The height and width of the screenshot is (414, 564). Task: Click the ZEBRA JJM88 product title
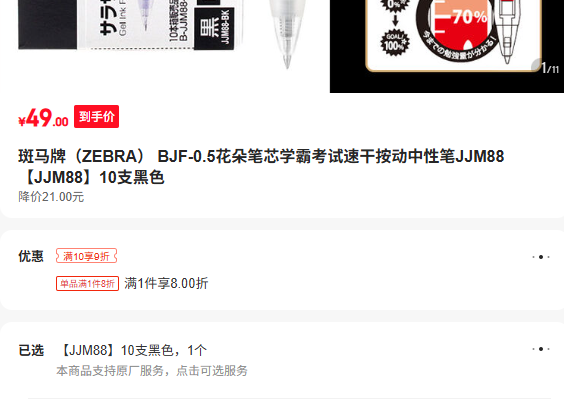coord(261,167)
